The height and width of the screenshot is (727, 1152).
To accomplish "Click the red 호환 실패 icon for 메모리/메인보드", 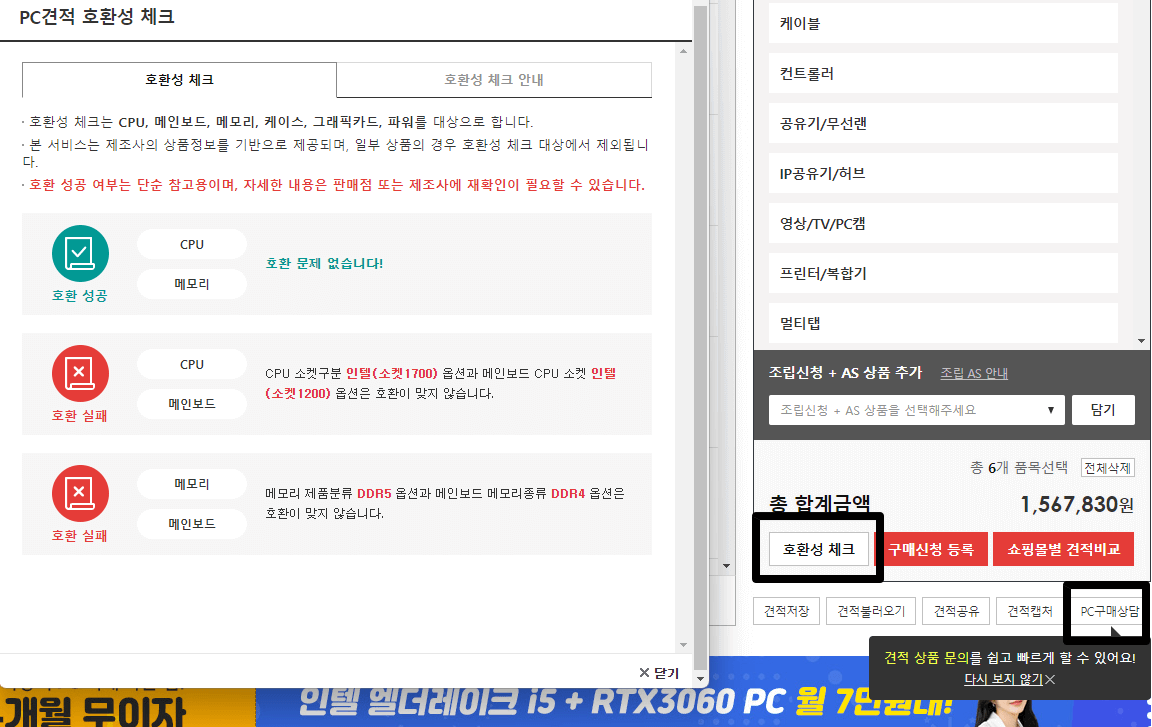I will (x=80, y=493).
